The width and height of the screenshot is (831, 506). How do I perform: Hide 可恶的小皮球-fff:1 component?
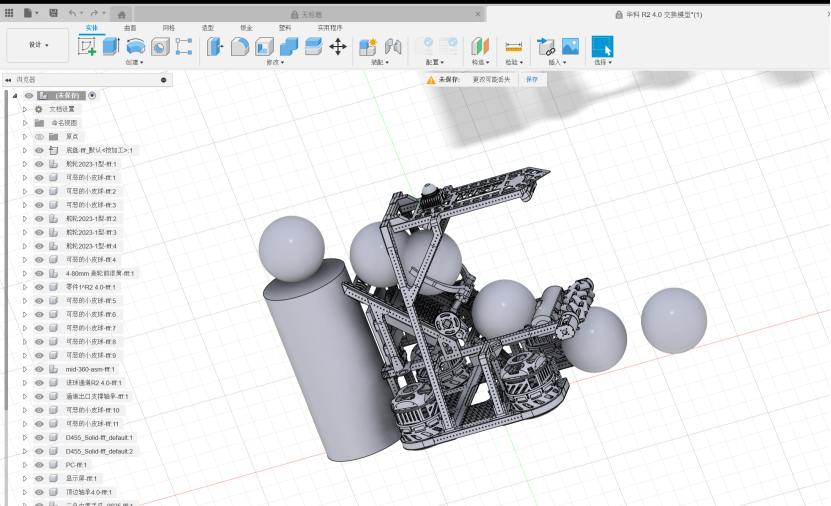pyautogui.click(x=39, y=177)
